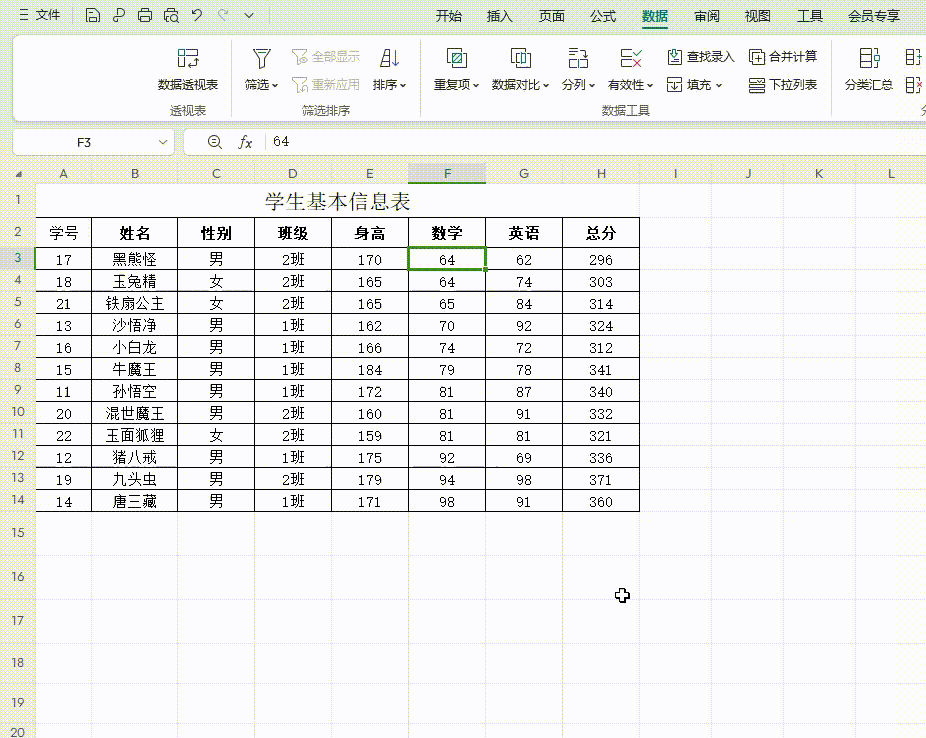
Task: Select cell containing 唐三藏
Action: [x=135, y=501]
